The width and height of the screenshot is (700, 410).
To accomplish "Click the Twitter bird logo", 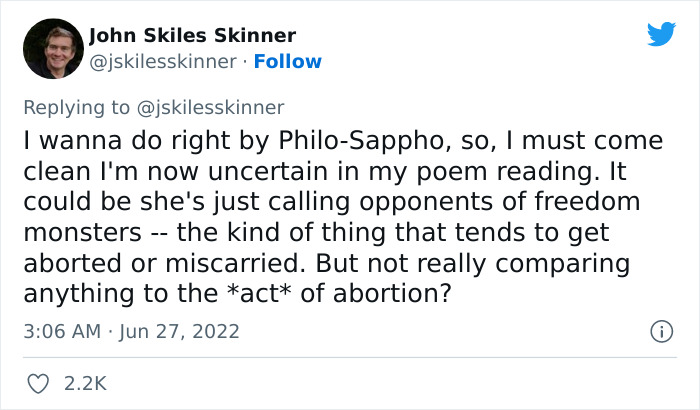I will pyautogui.click(x=661, y=33).
